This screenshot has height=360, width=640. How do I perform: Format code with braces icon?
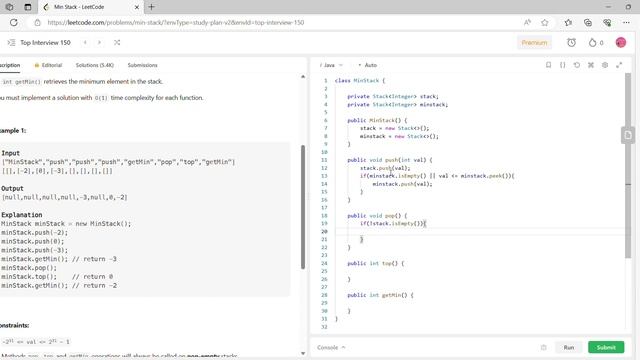(x=562, y=65)
